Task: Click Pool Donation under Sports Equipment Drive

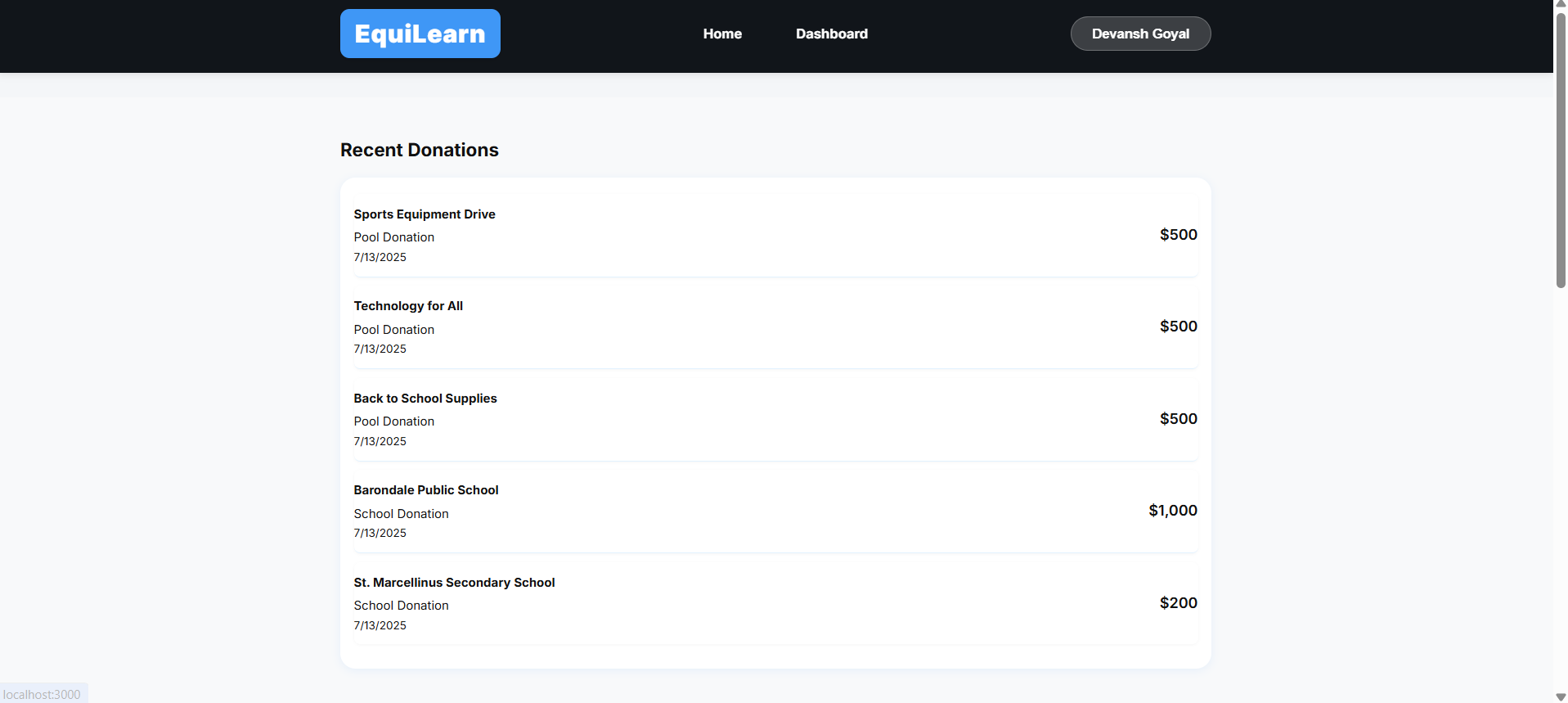Action: (394, 237)
